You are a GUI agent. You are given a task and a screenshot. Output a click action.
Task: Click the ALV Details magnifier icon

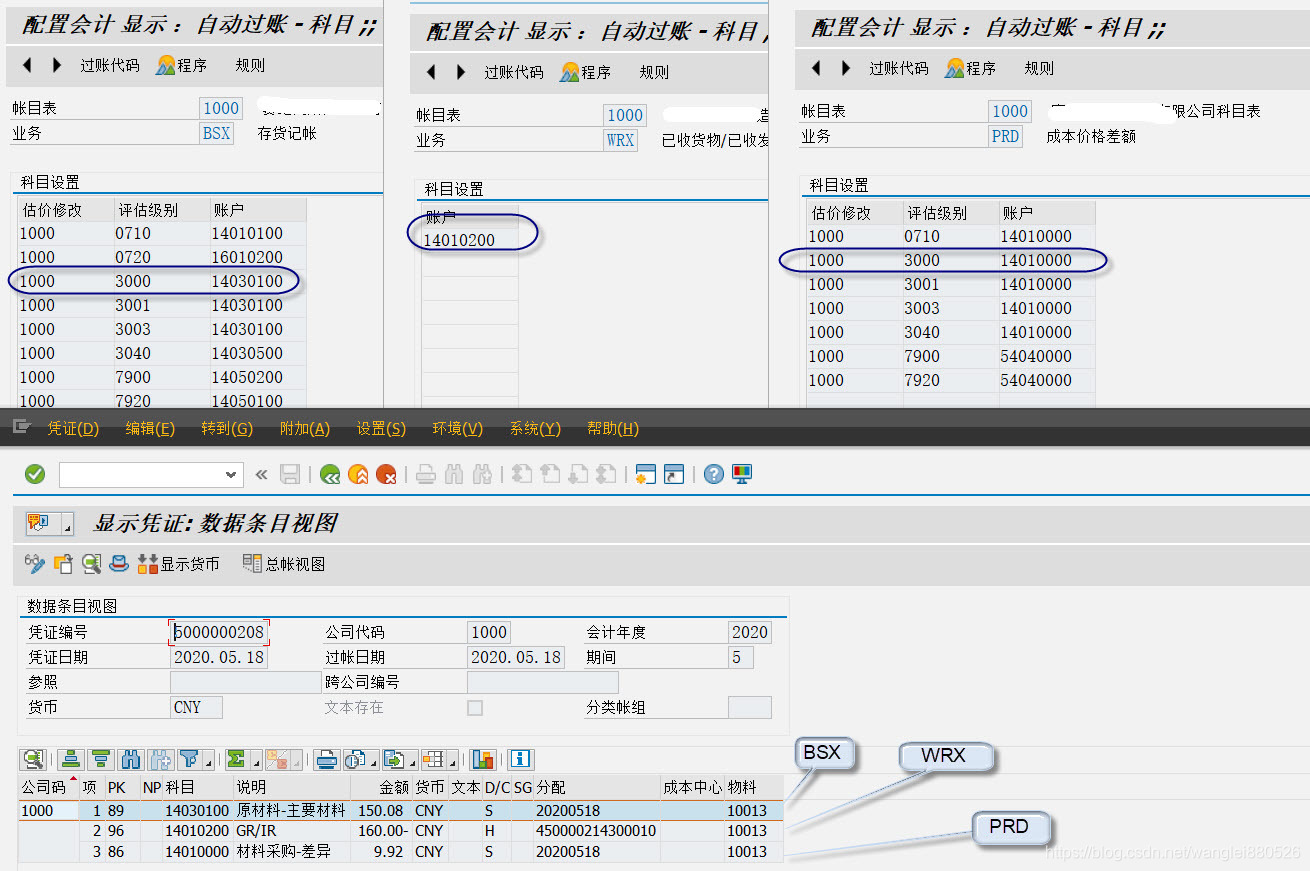pos(33,759)
